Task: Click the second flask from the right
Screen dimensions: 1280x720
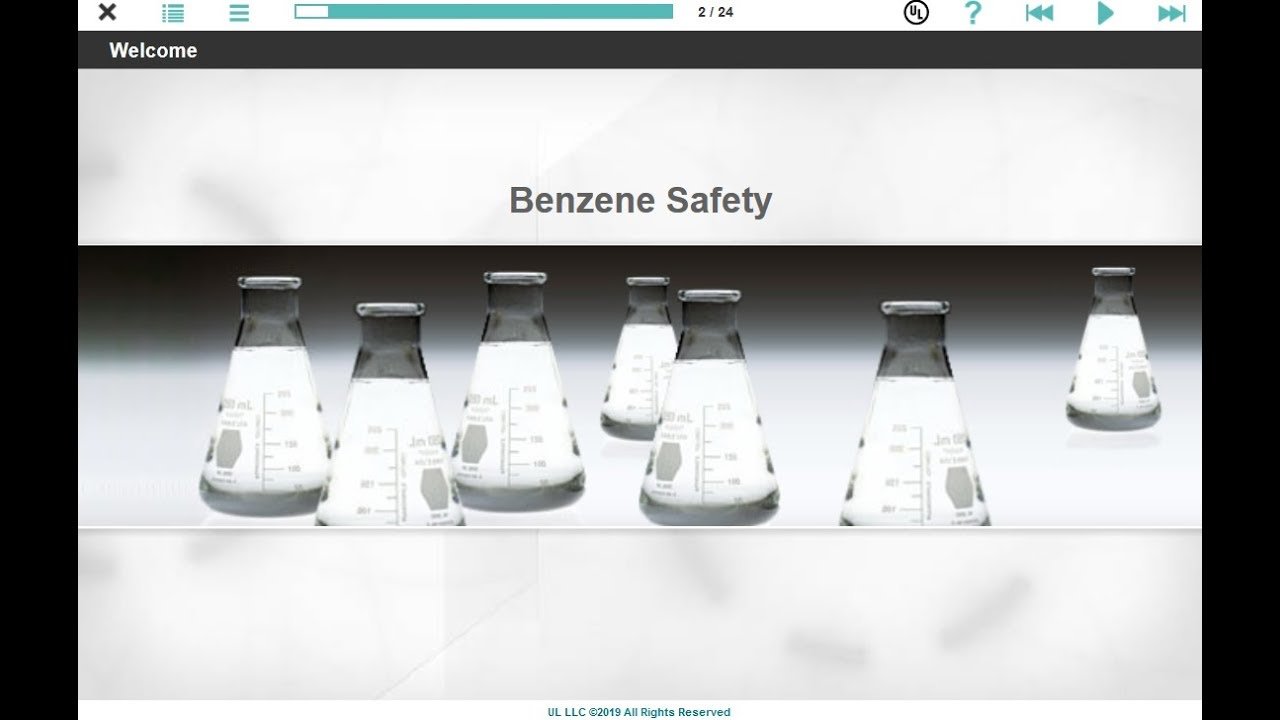Action: [x=914, y=430]
